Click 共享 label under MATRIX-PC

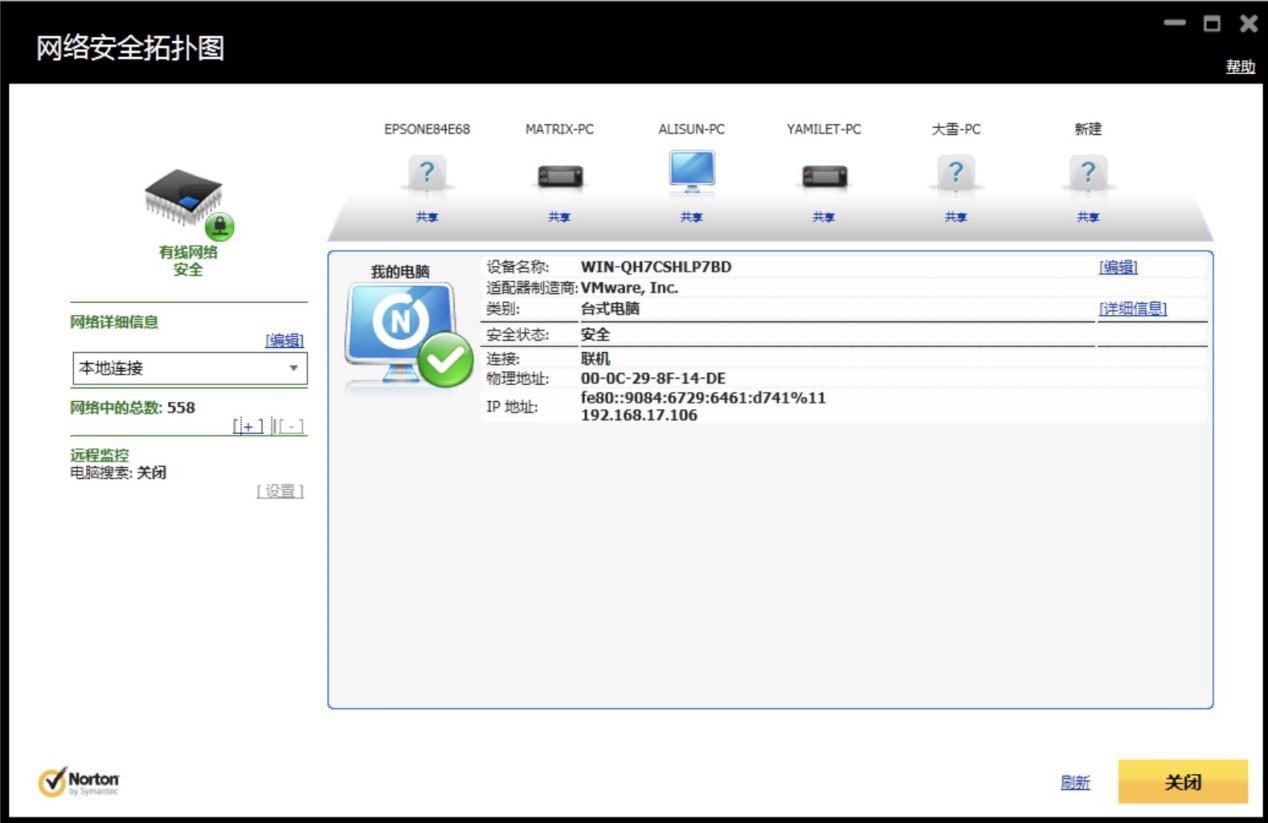(x=559, y=217)
